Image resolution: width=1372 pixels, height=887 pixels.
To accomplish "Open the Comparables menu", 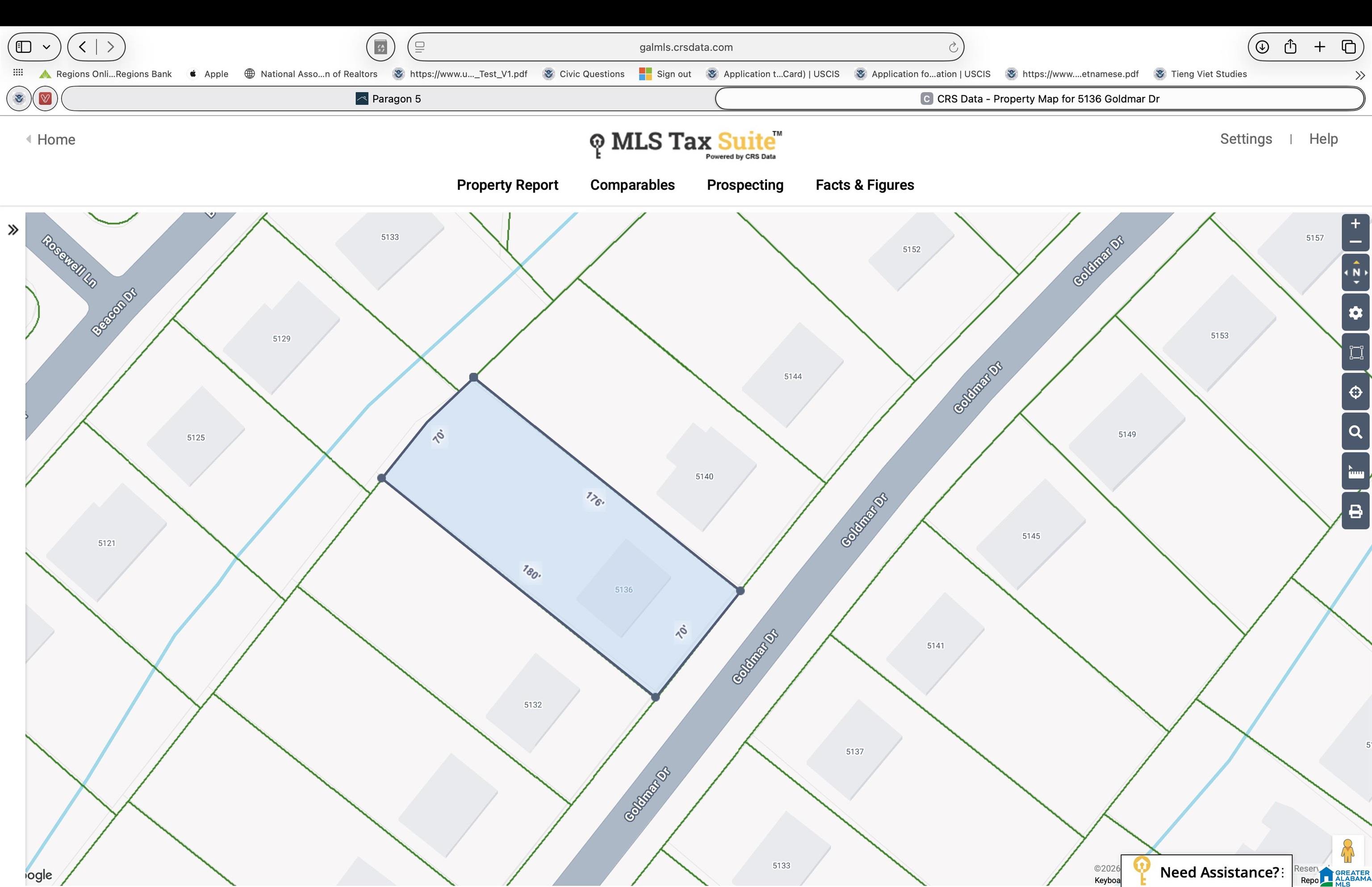I will click(632, 185).
